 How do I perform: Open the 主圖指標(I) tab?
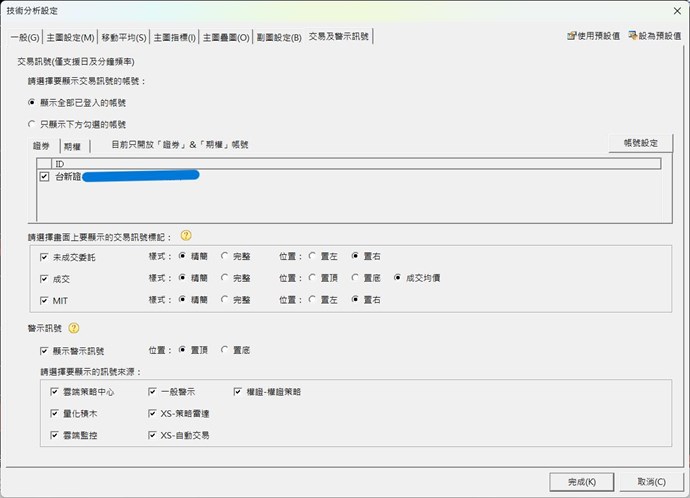[x=174, y=37]
